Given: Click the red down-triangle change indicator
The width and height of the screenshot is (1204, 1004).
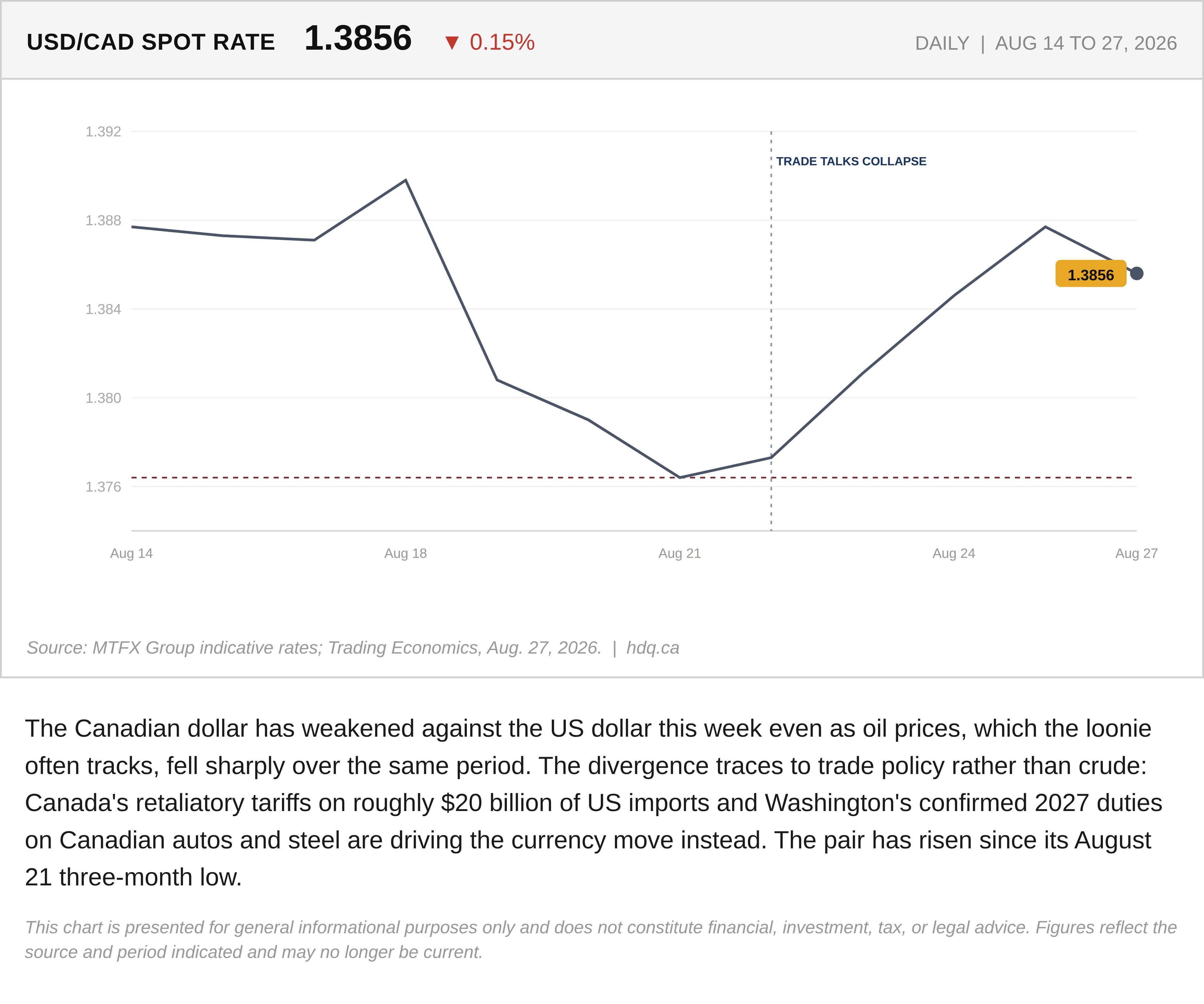Looking at the screenshot, I should (452, 43).
